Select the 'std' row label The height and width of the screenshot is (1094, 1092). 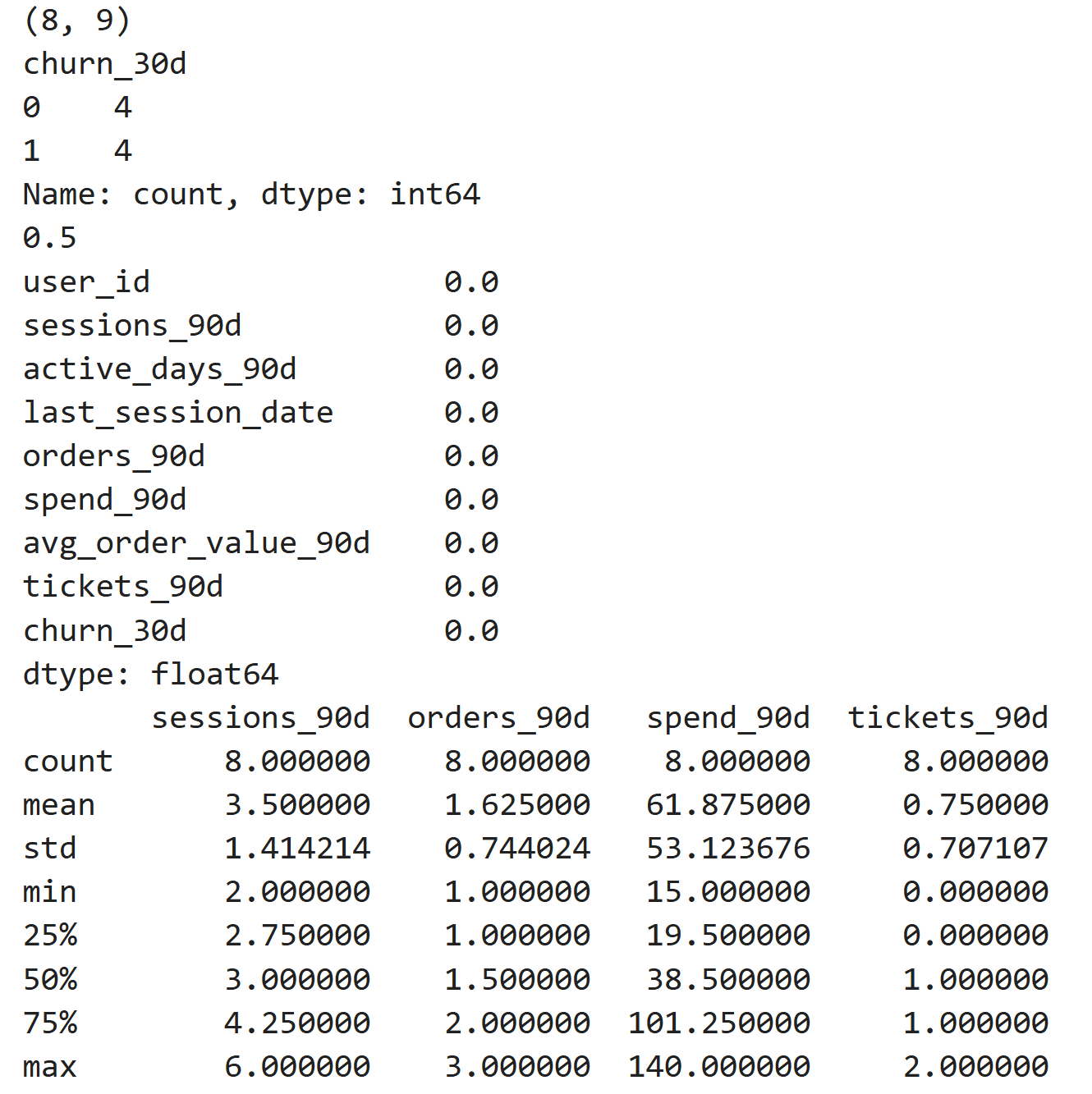click(x=49, y=849)
